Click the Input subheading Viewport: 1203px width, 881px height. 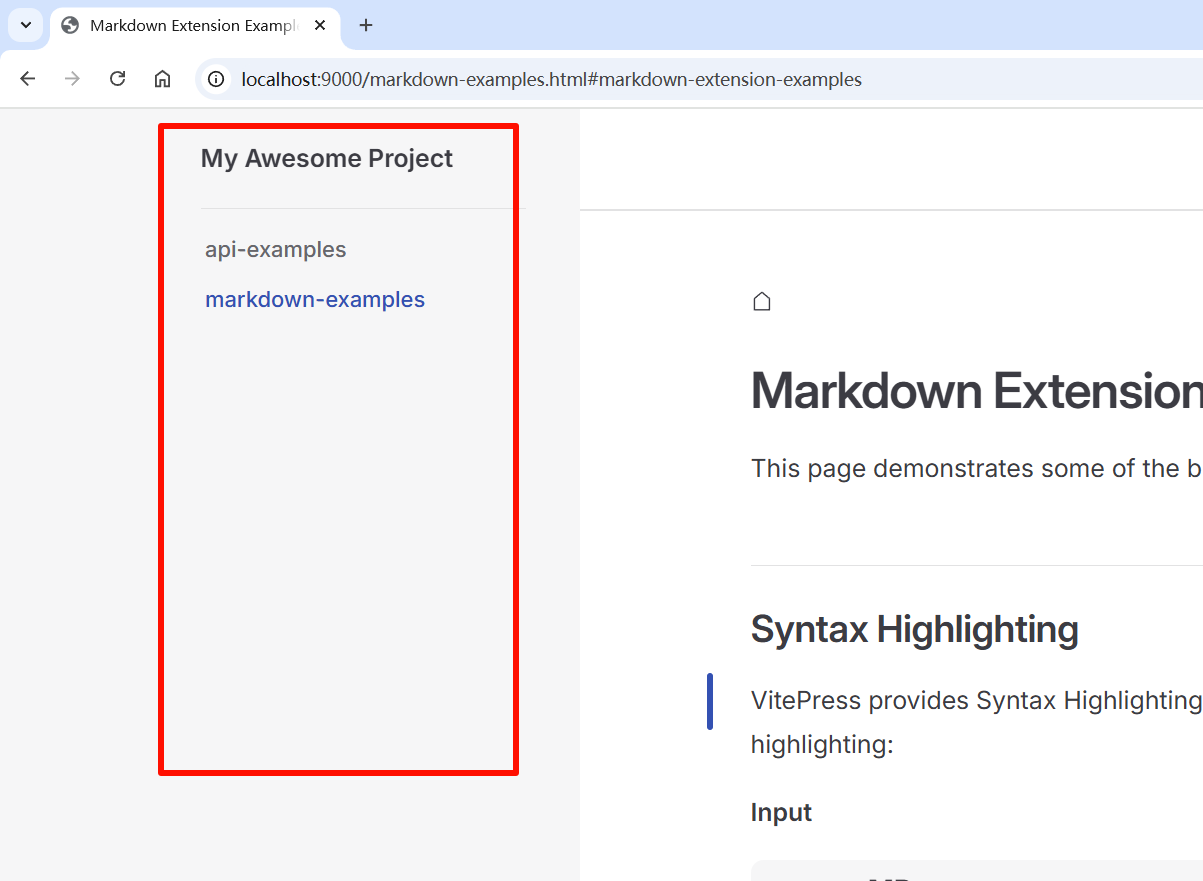click(x=781, y=812)
